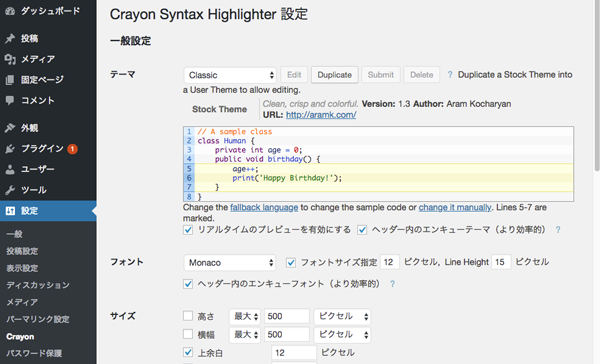The width and height of the screenshot is (600, 364).
Task: Uncheck the font size 指定 checkbox
Action: click(291, 263)
